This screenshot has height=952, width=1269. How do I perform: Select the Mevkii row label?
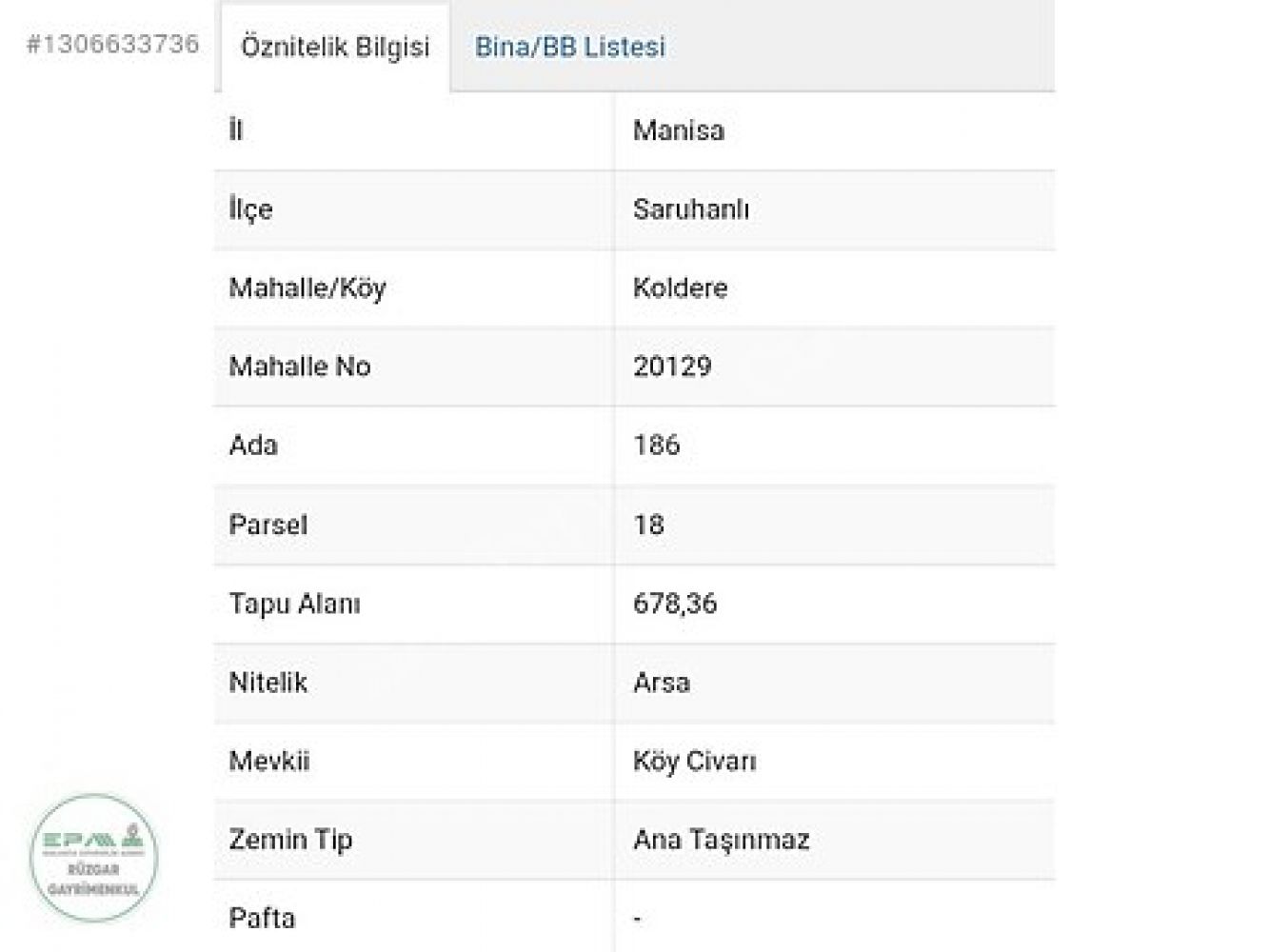tap(268, 762)
